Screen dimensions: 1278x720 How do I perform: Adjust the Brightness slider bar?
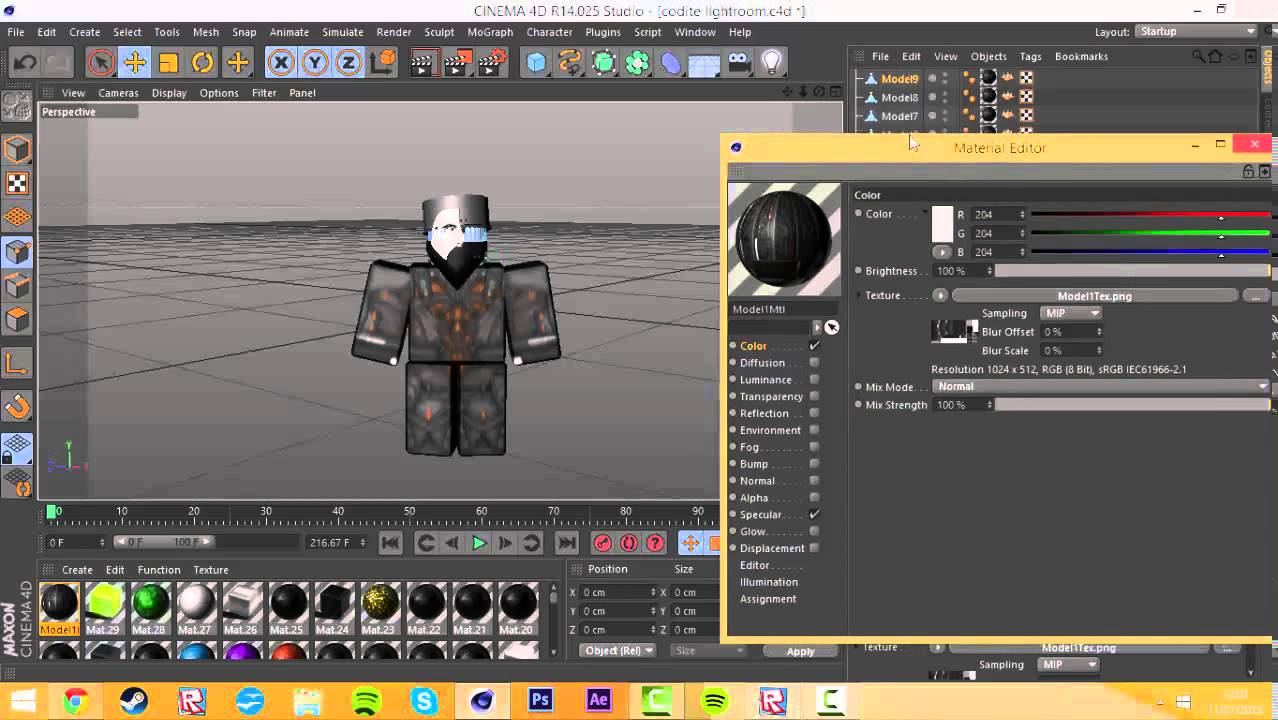point(1132,271)
